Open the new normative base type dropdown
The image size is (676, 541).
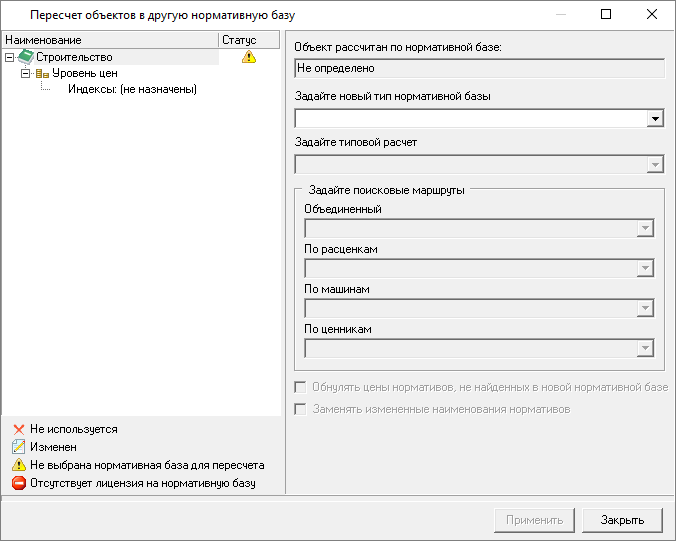click(x=655, y=119)
